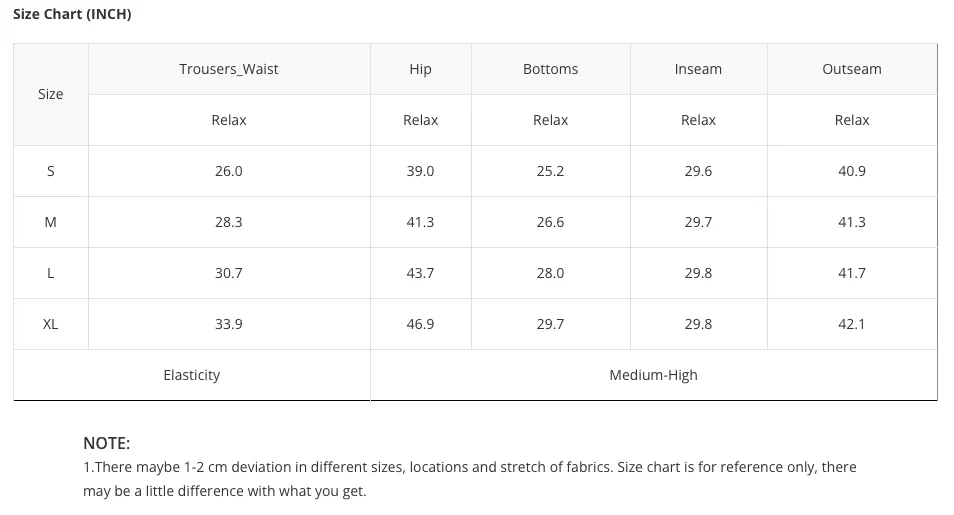This screenshot has width=954, height=515.
Task: Click the Bottoms column header
Action: tap(551, 69)
